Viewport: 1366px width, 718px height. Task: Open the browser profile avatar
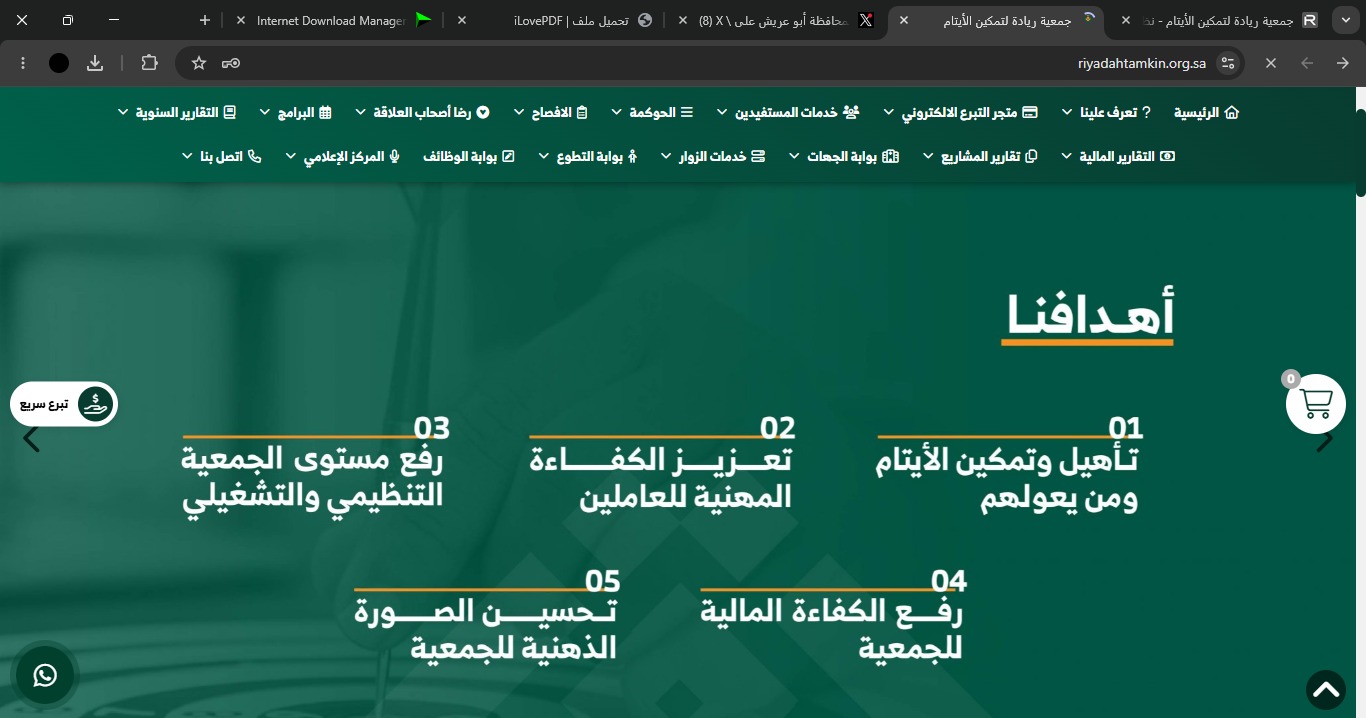(x=59, y=63)
